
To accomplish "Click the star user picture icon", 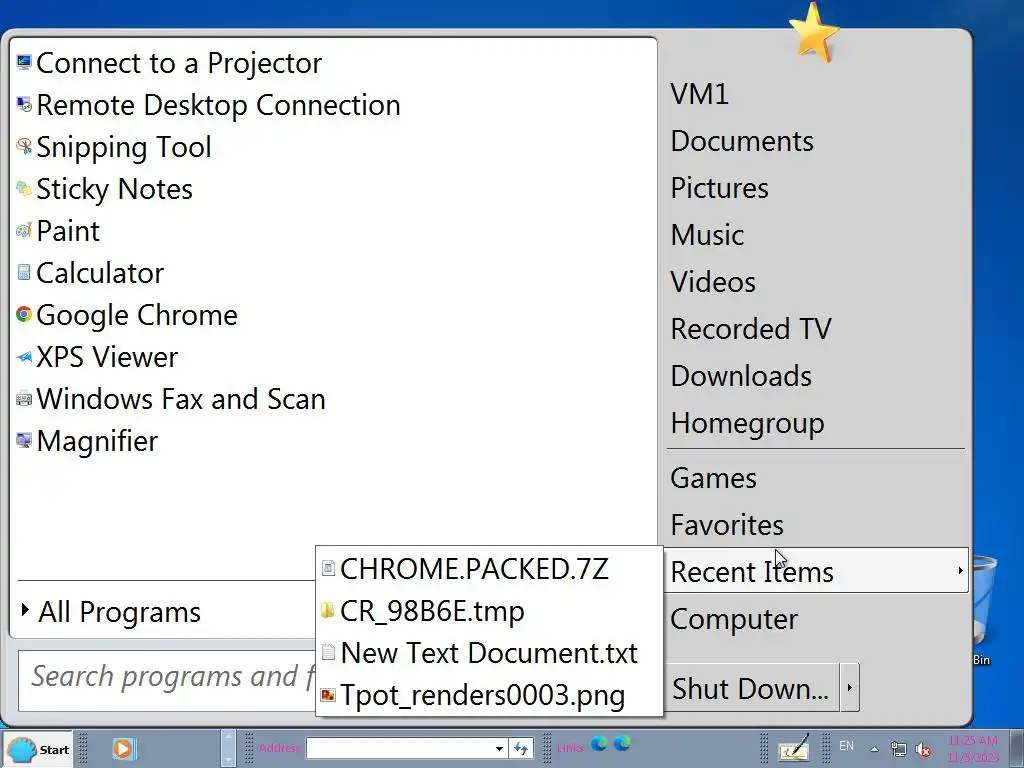I will [x=814, y=32].
